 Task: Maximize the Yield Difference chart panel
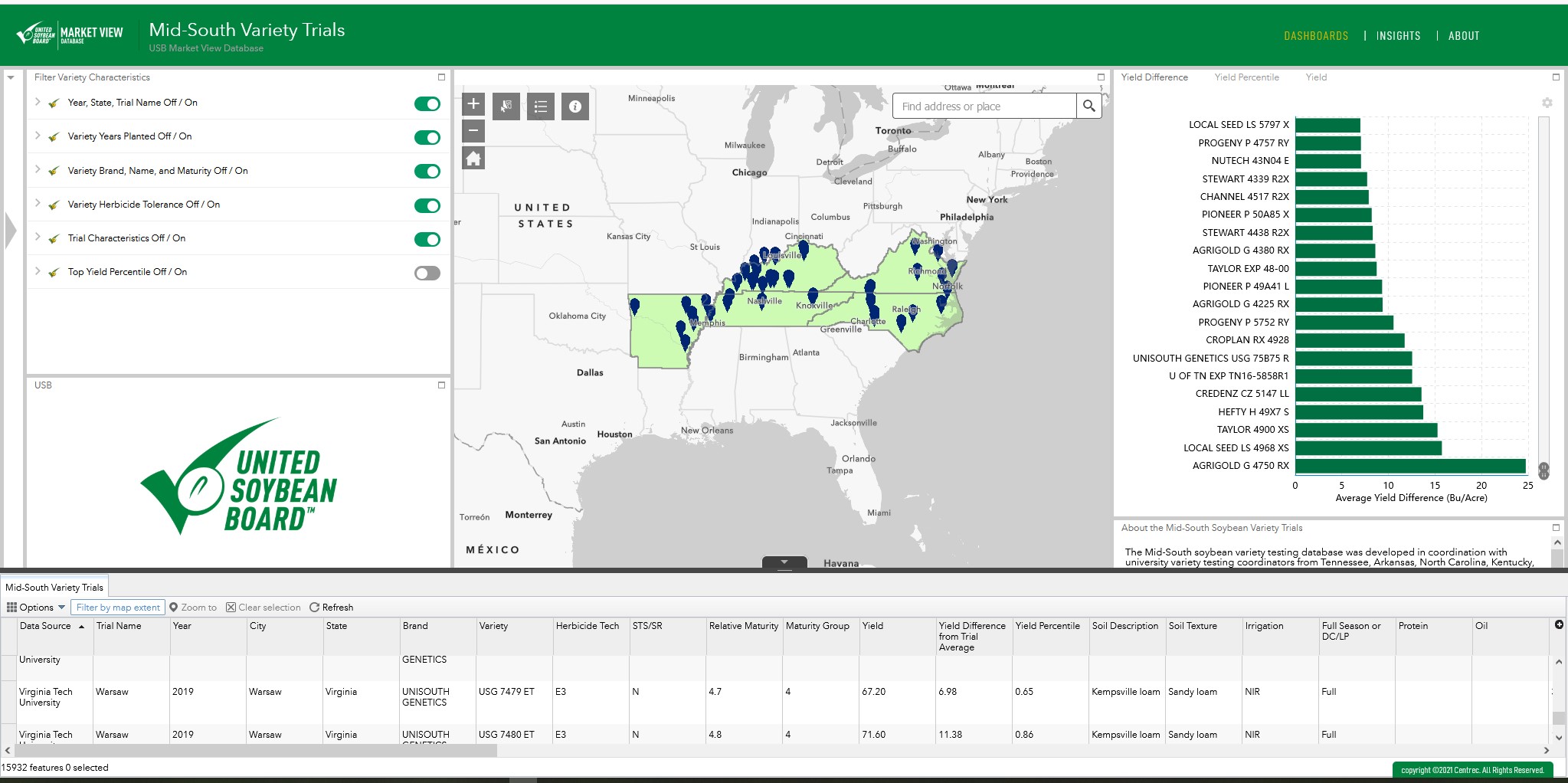pos(1556,77)
